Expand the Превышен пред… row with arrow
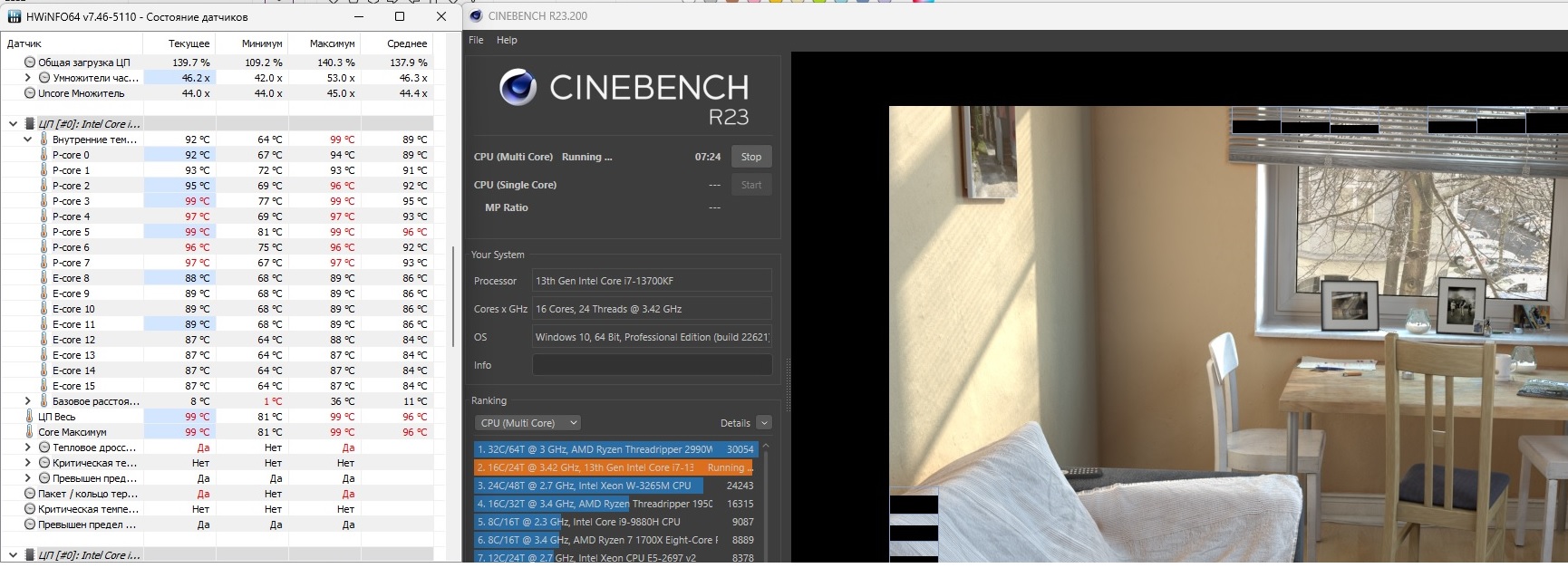The height and width of the screenshot is (587, 1568). click(27, 478)
